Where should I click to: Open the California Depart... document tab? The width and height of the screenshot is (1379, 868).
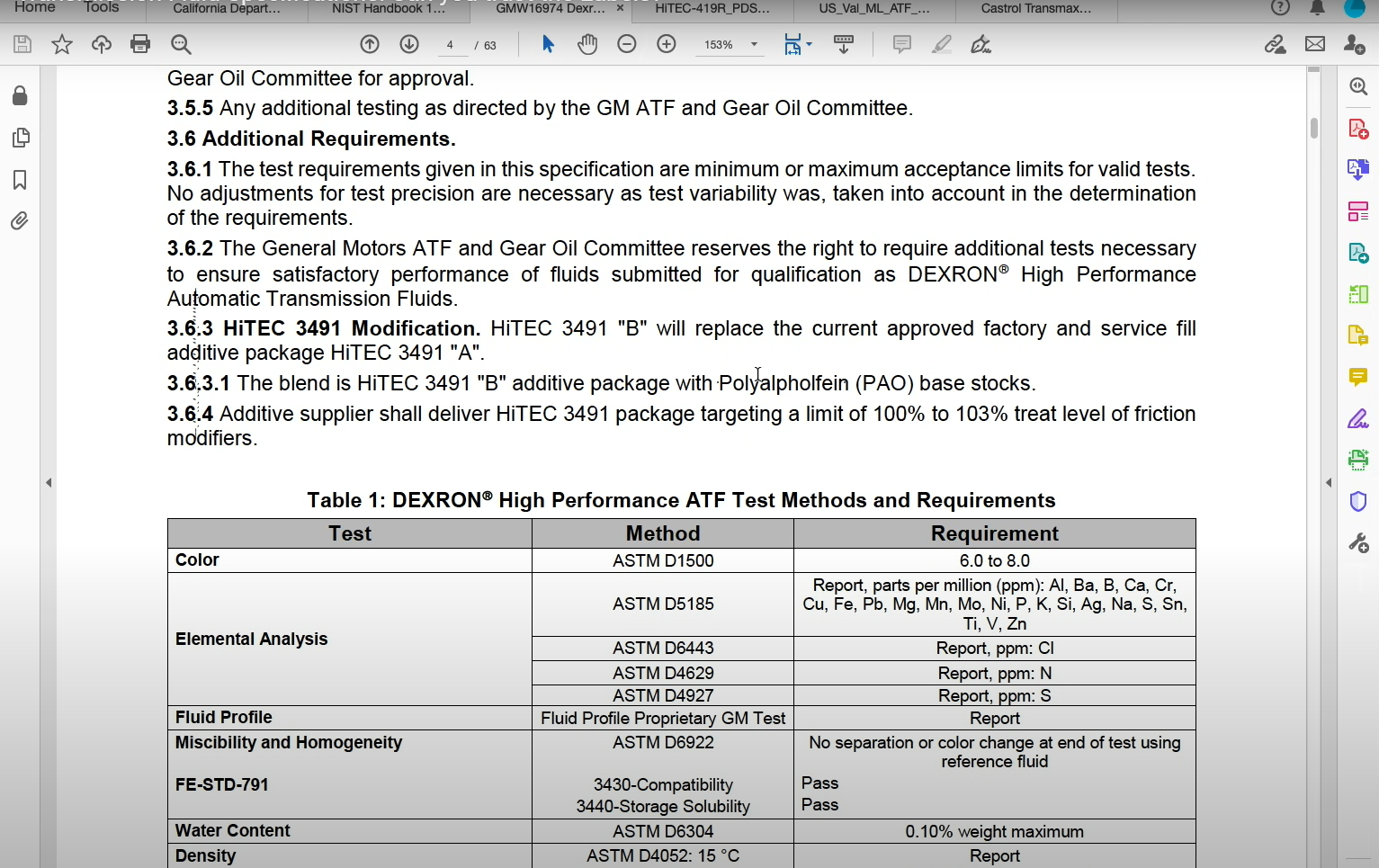click(227, 9)
